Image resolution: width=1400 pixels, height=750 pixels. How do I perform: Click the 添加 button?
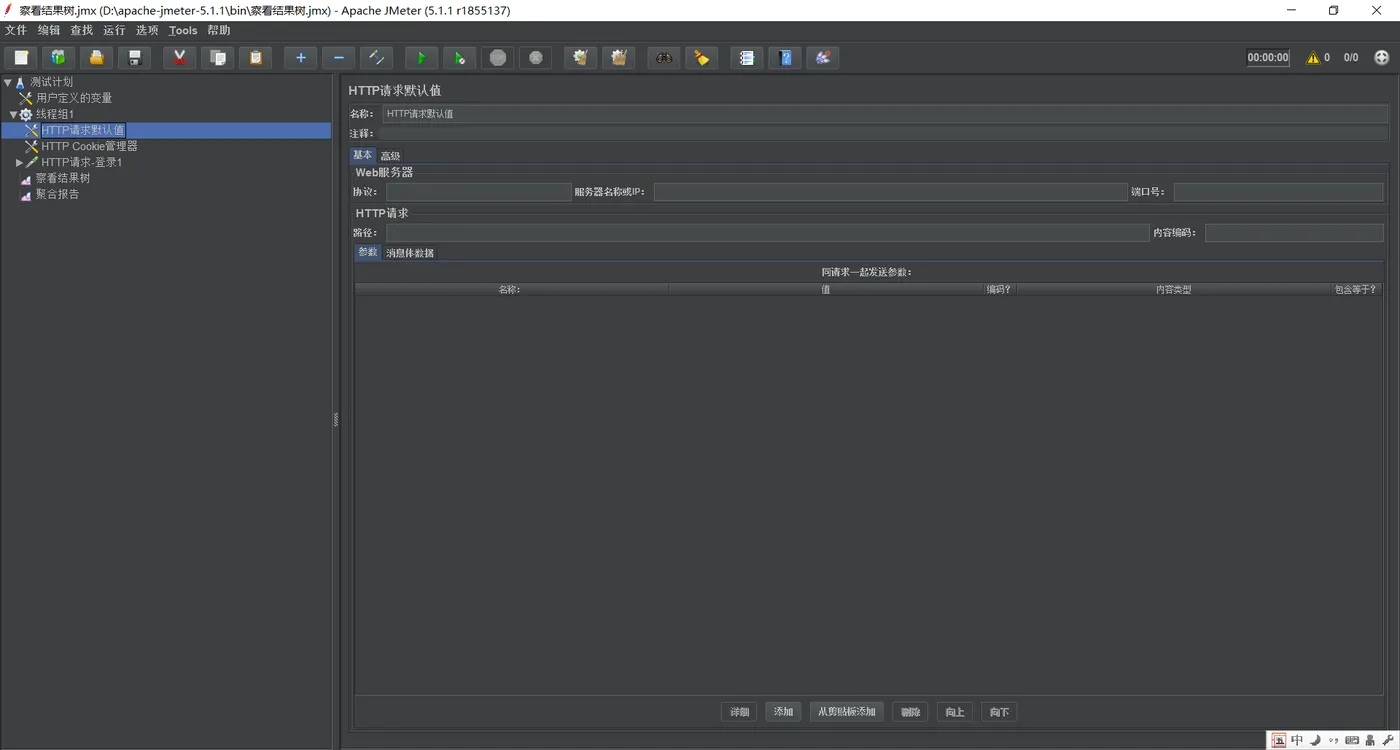point(783,712)
